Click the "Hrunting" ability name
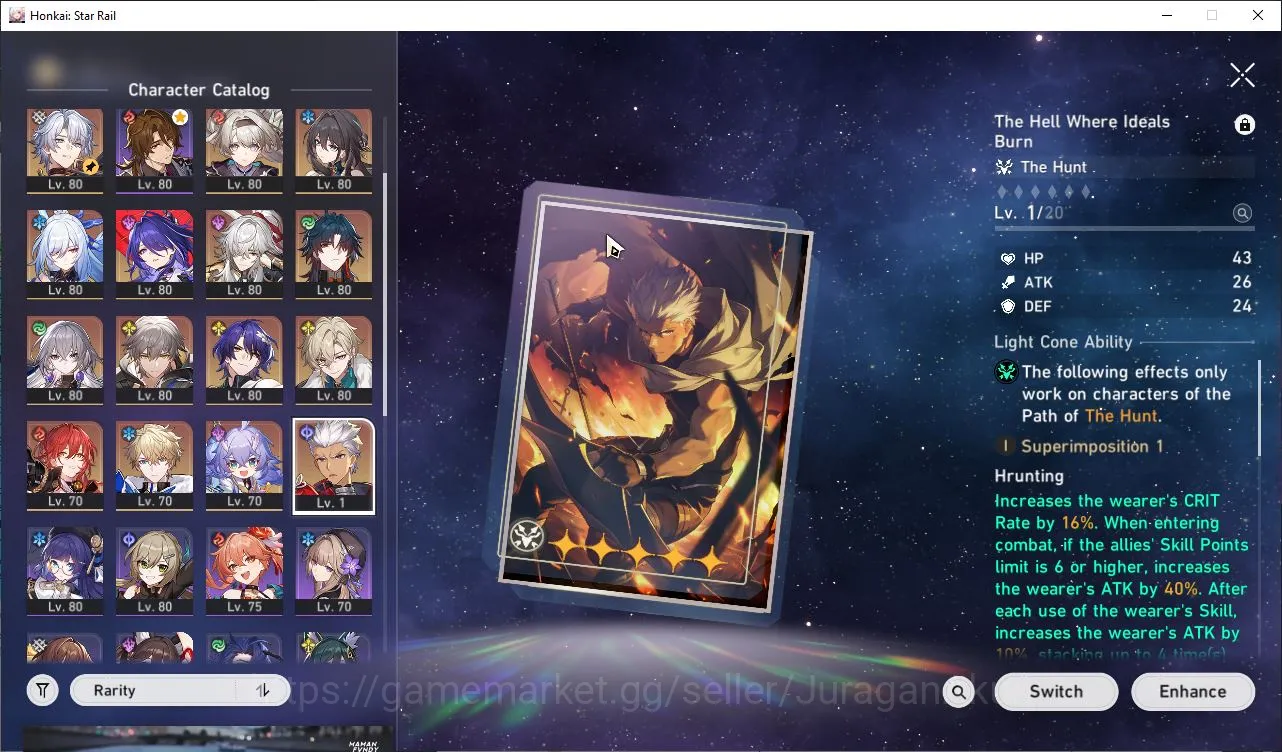 pos(1029,476)
